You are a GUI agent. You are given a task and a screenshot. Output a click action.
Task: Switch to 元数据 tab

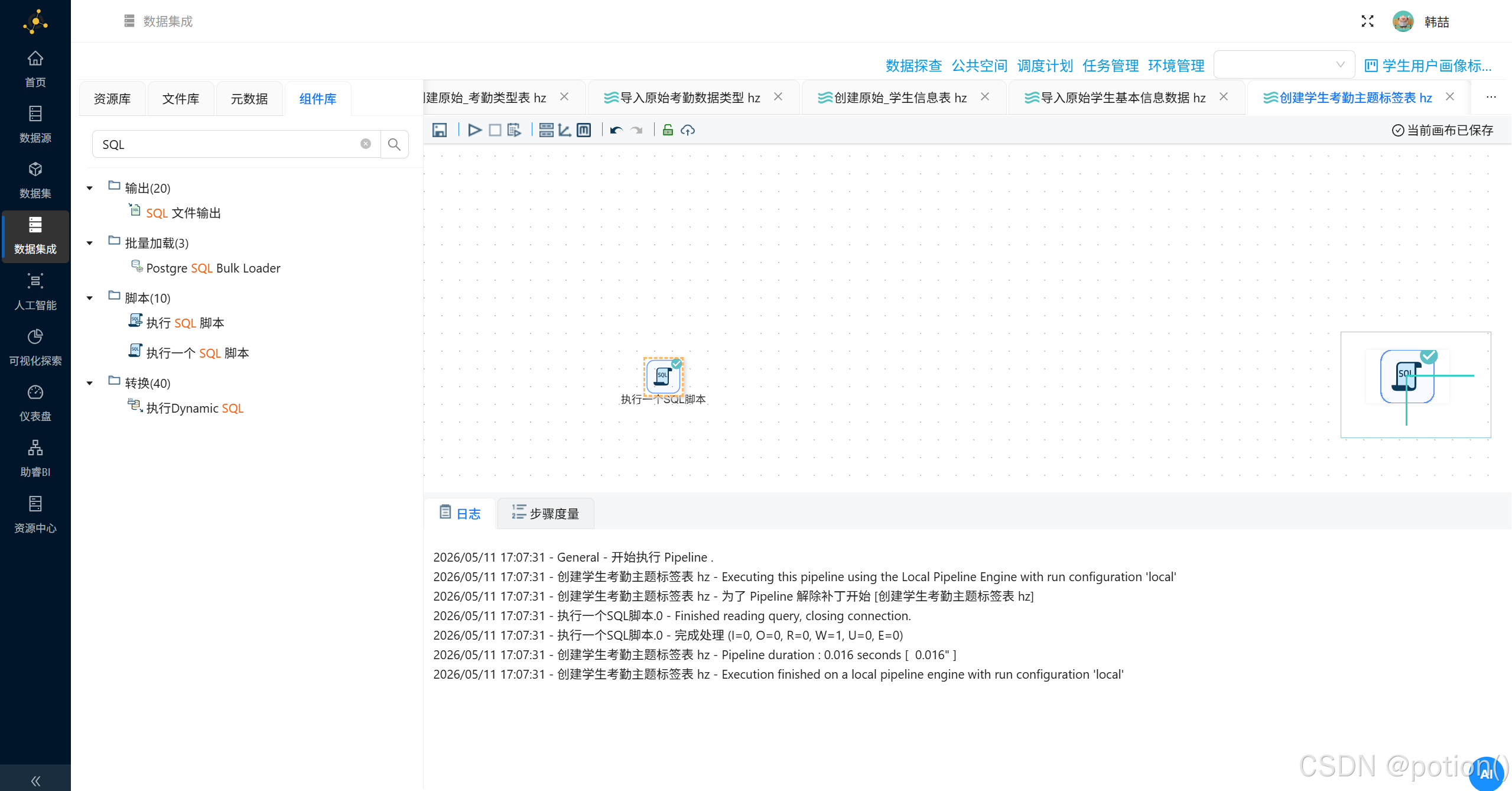[x=249, y=99]
